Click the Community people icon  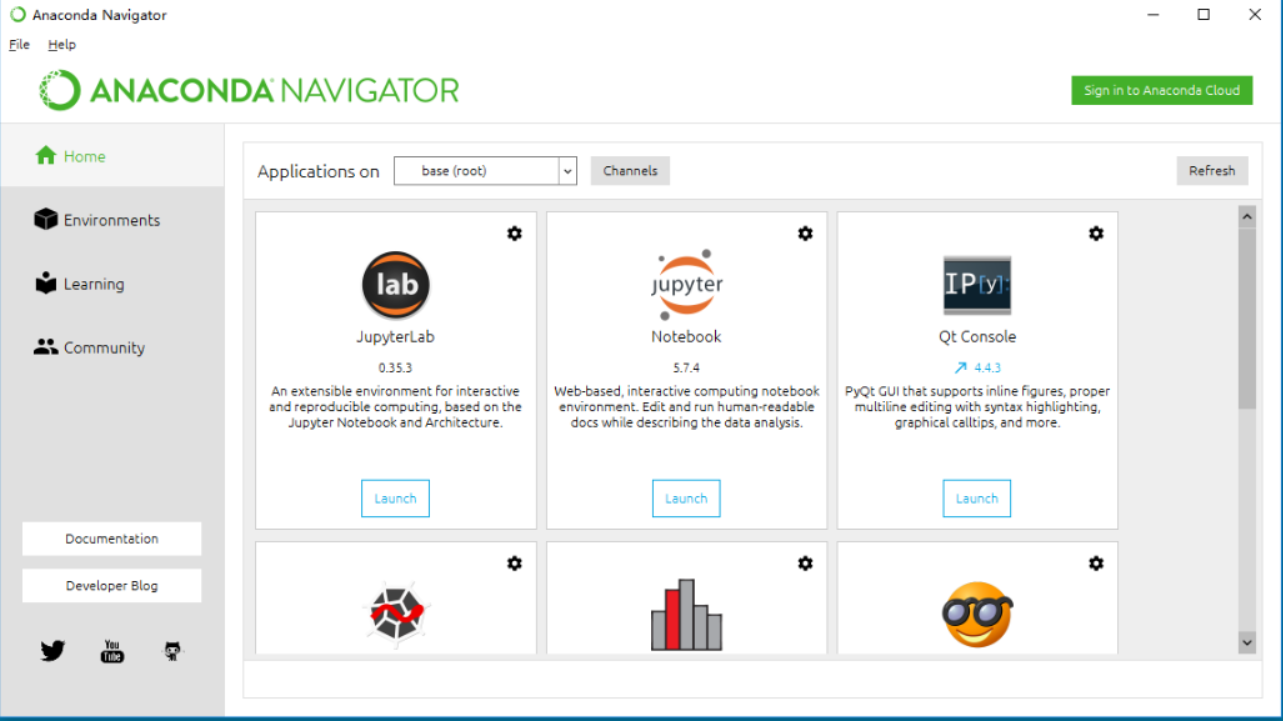pyautogui.click(x=45, y=347)
